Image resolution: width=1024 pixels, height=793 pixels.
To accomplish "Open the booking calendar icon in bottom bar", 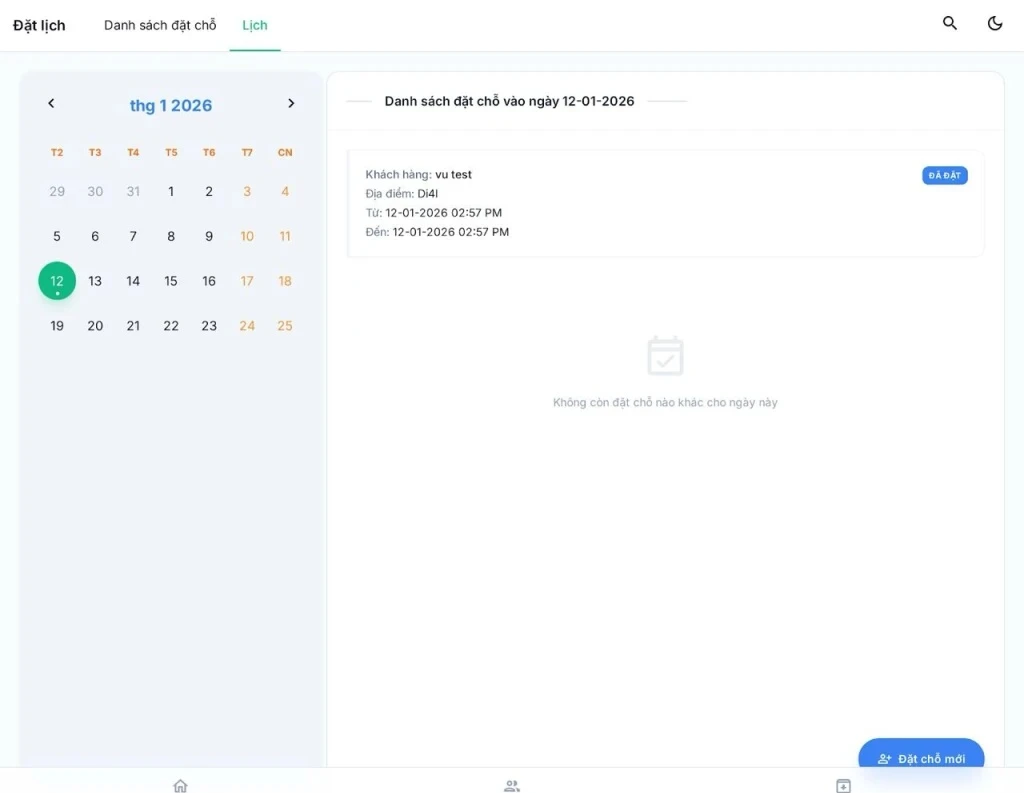I will point(843,785).
